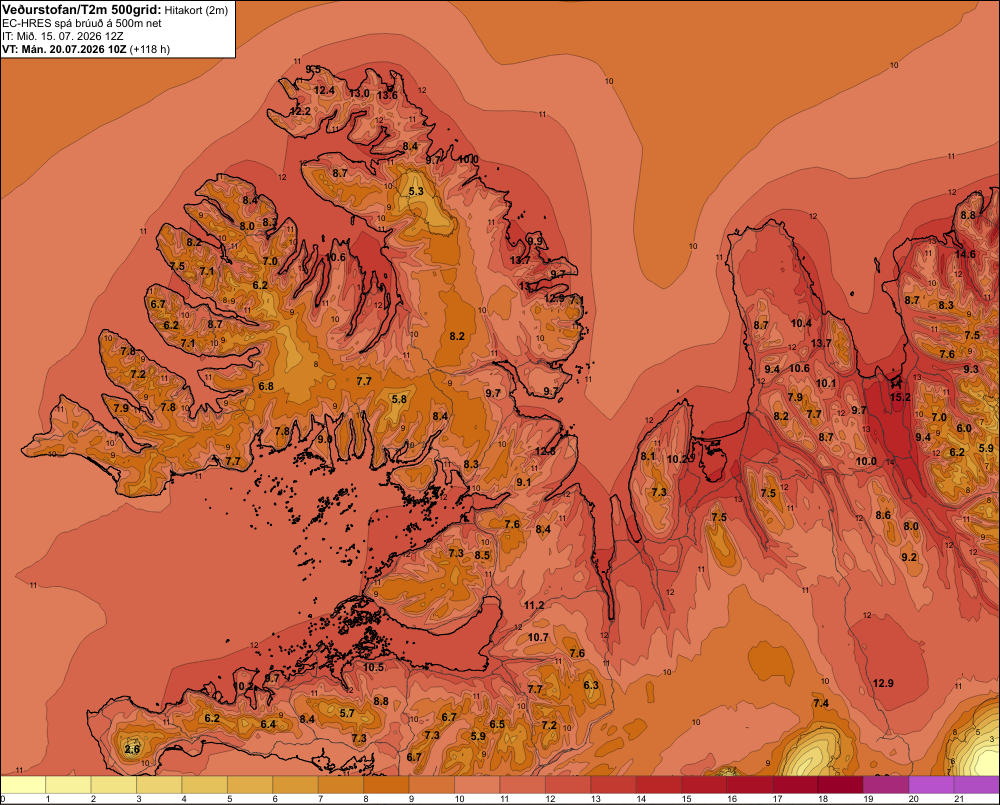1000x805 pixels.
Task: Click the 5.3 temperature value
Action: (416, 191)
